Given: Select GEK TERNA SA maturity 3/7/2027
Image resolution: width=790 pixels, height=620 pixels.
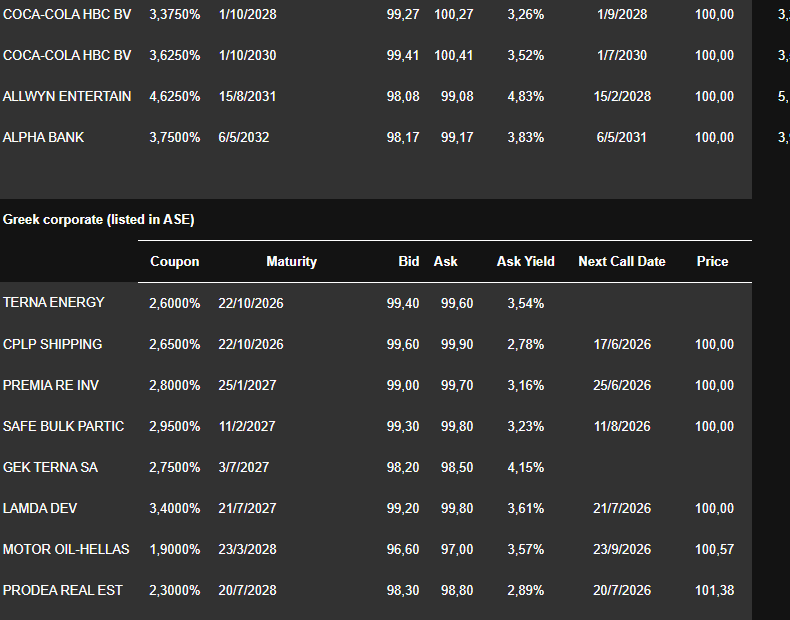Looking at the screenshot, I should pyautogui.click(x=244, y=467).
